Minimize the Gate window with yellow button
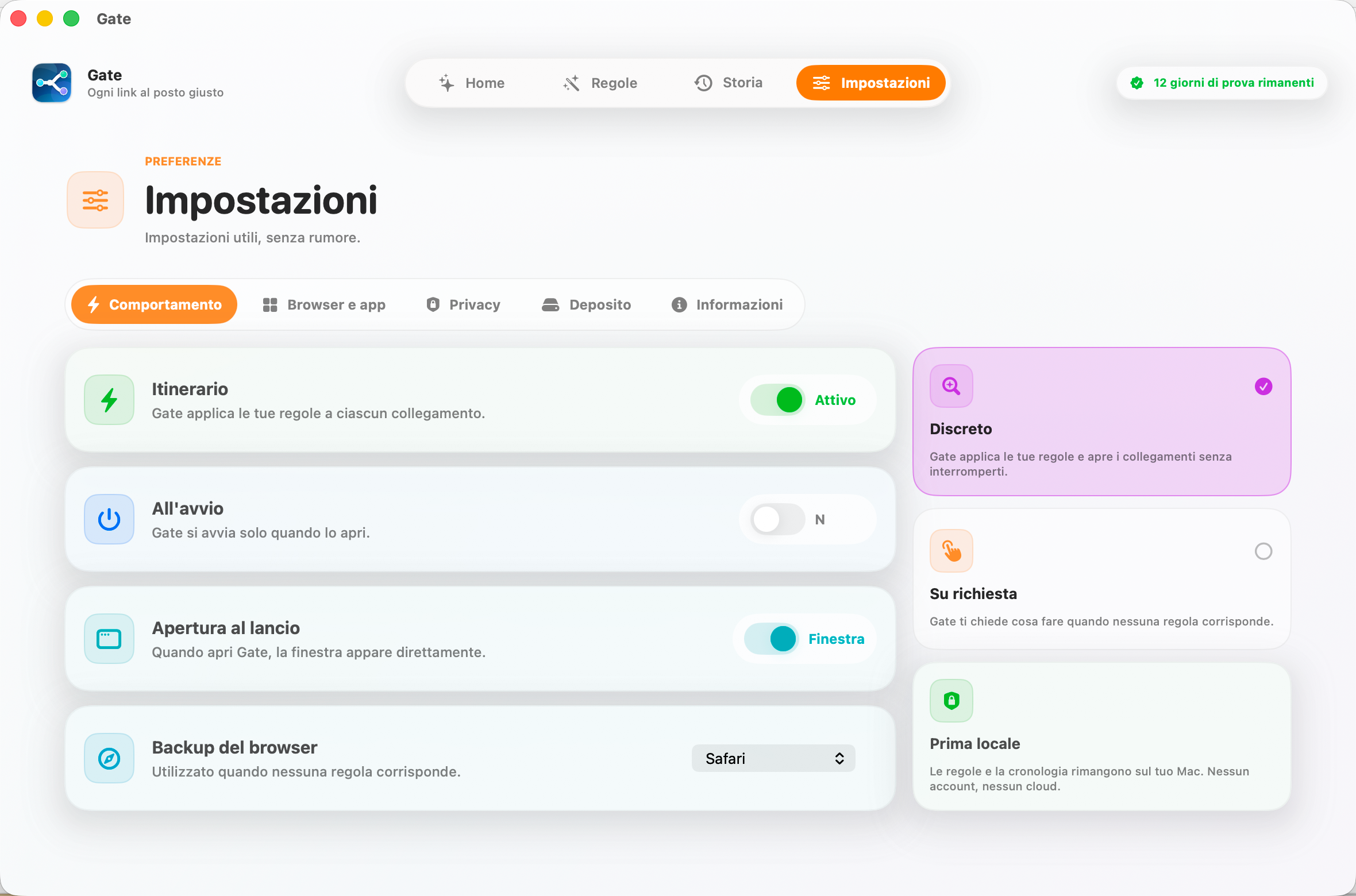The width and height of the screenshot is (1356, 896). tap(45, 19)
